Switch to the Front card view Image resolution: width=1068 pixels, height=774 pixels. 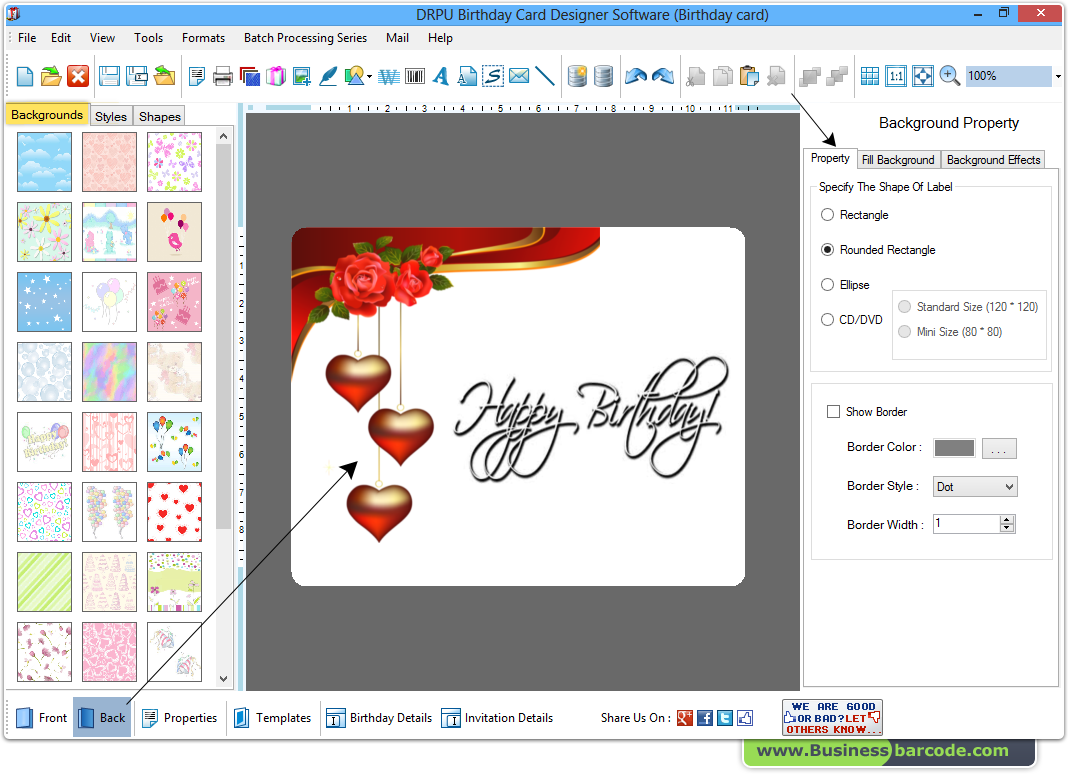pos(40,717)
